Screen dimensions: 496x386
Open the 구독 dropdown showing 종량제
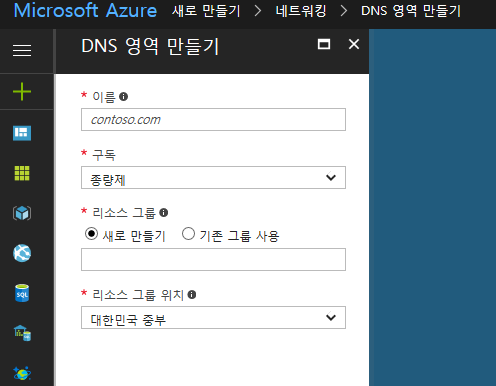click(213, 178)
